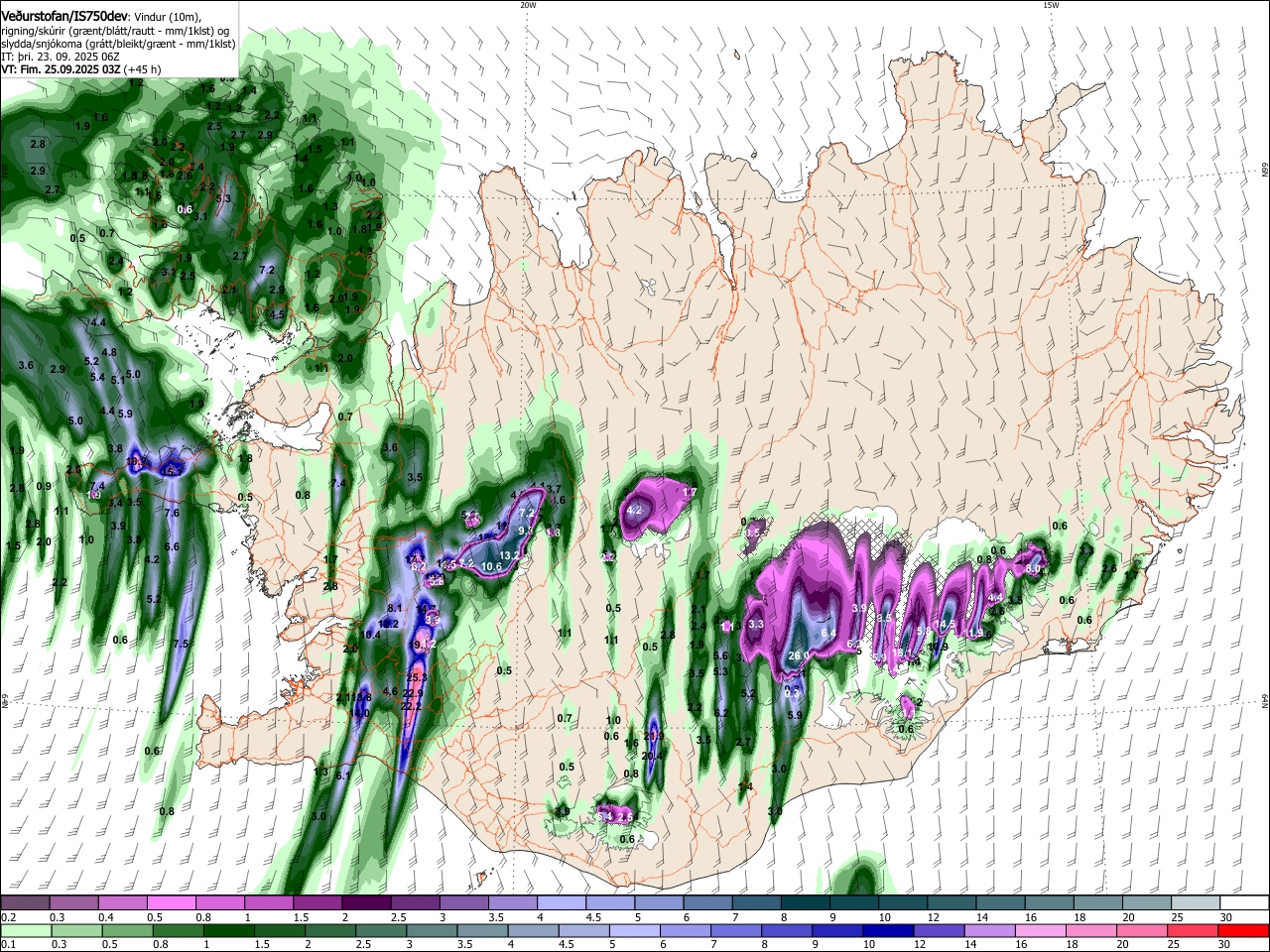Pick the rain legend swatch for 6–7
This screenshot has height=952, width=1270.
click(685, 930)
